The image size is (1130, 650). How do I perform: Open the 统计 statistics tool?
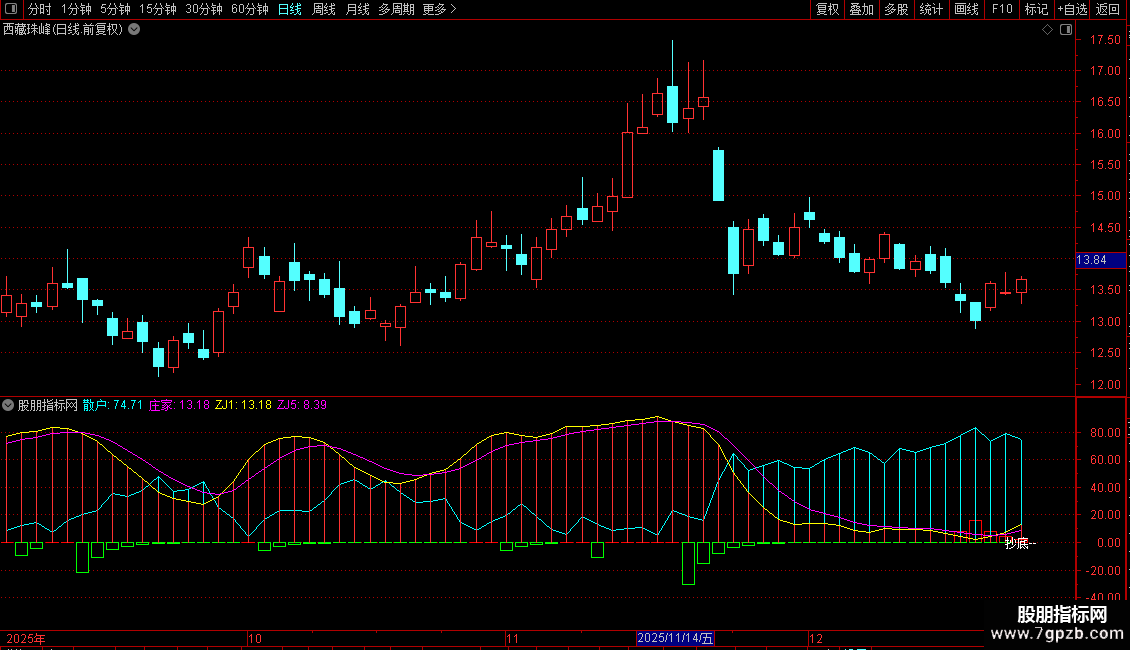(931, 9)
